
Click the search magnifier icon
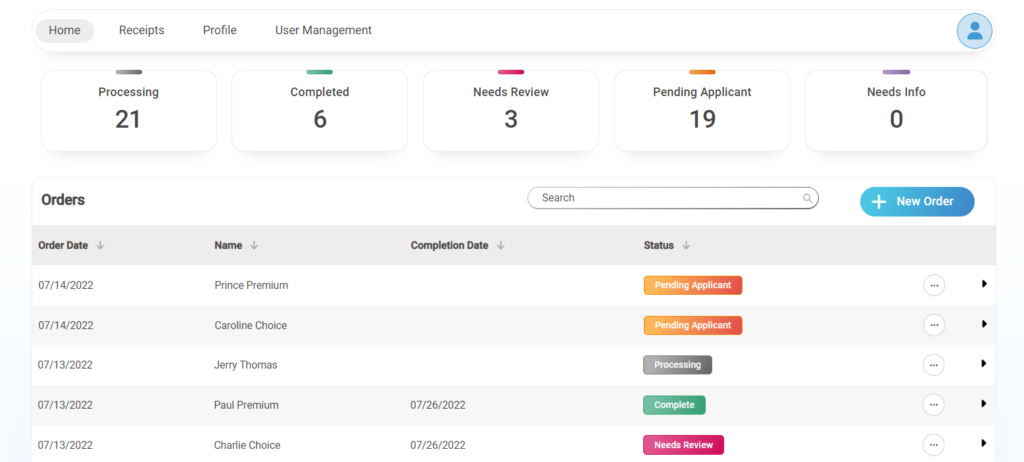[x=807, y=198]
